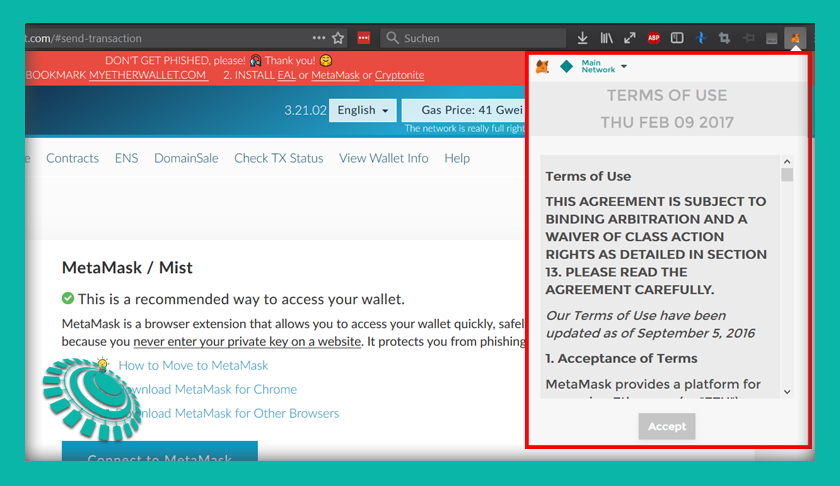Follow the MYETHERWALLET.COM bookmark link
Image resolution: width=840 pixels, height=486 pixels.
(x=148, y=75)
